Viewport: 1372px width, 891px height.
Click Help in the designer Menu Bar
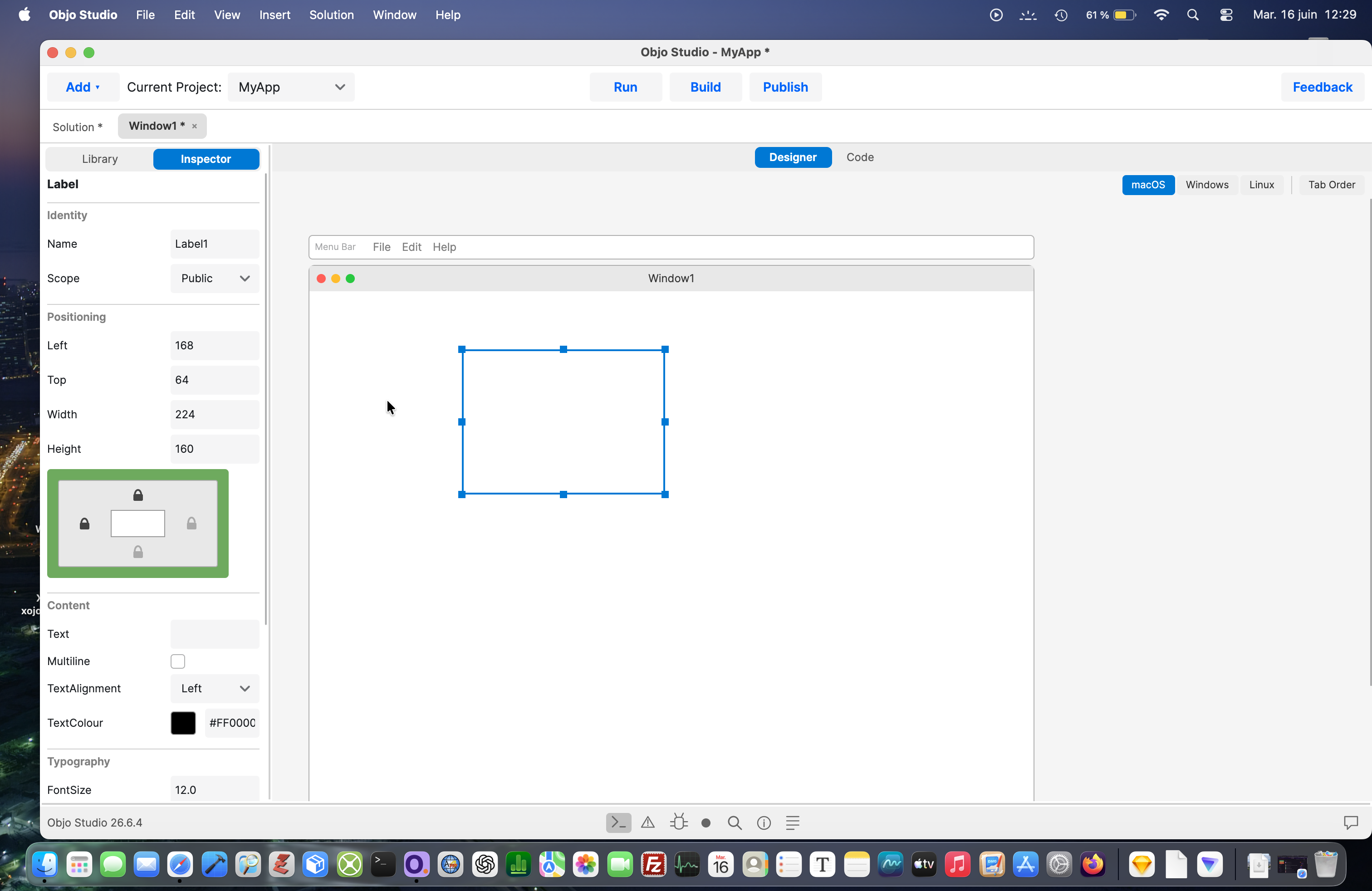point(444,247)
